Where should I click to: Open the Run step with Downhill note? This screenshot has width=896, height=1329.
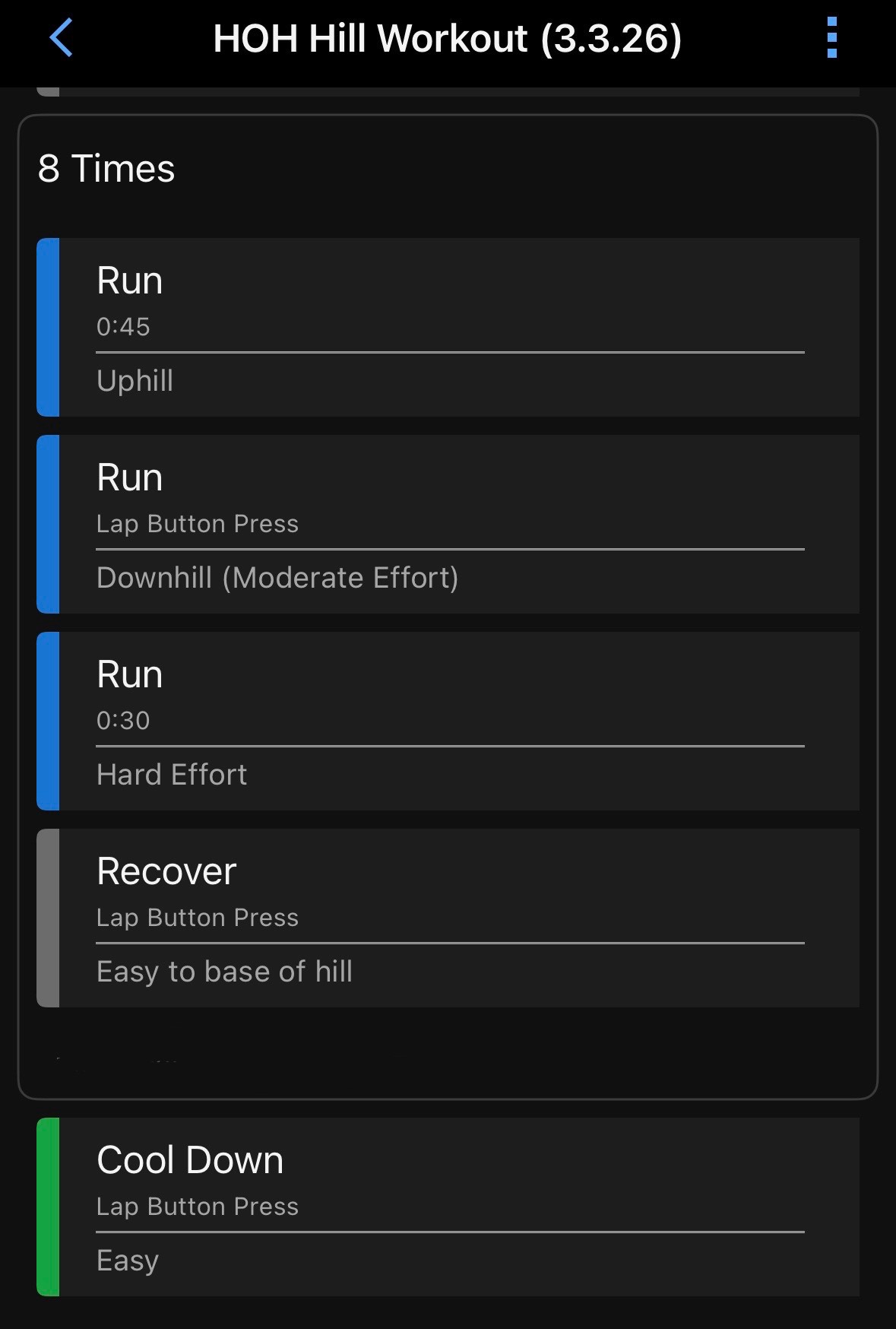coord(130,478)
